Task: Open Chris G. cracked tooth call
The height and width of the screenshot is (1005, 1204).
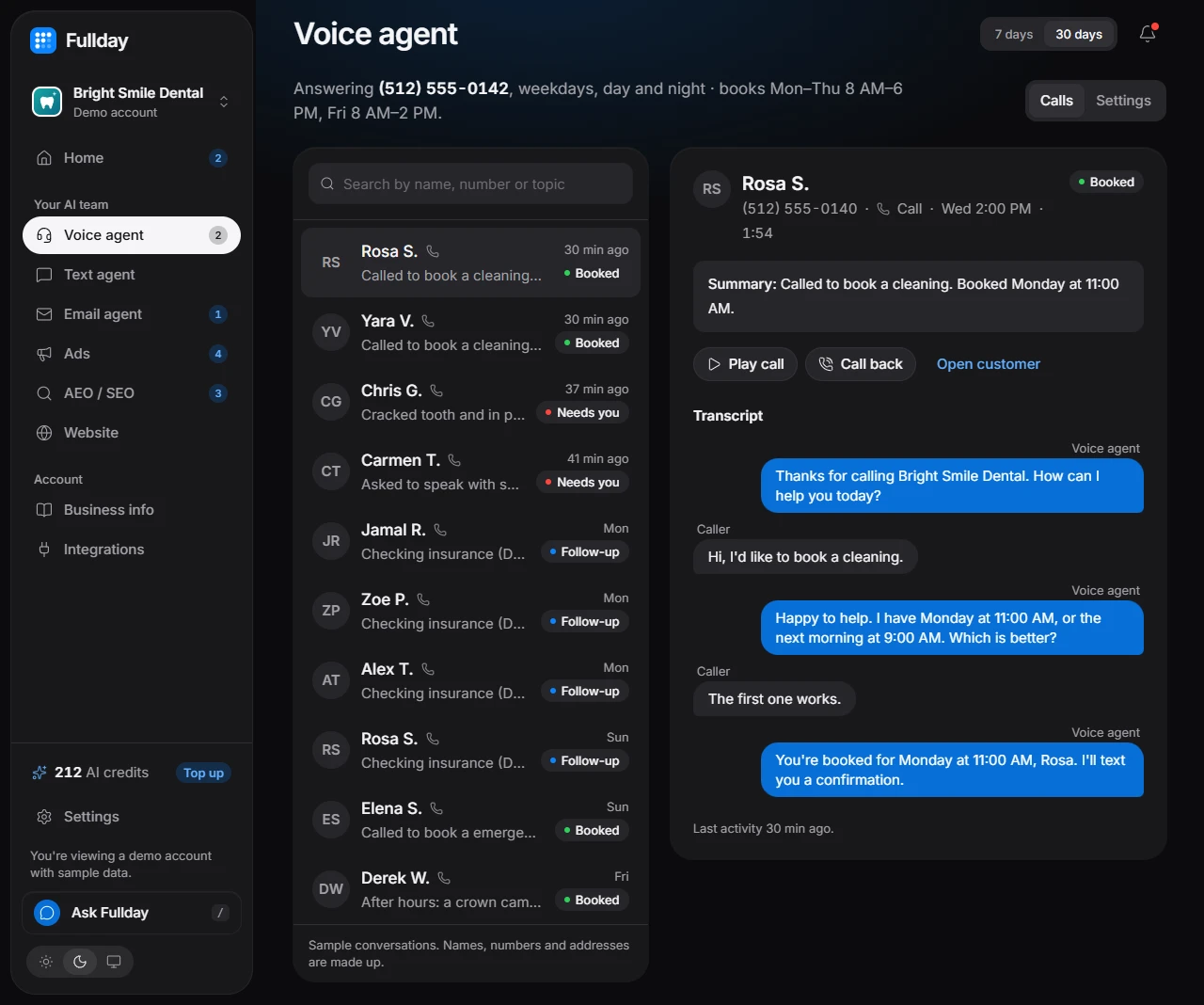Action: click(x=470, y=402)
